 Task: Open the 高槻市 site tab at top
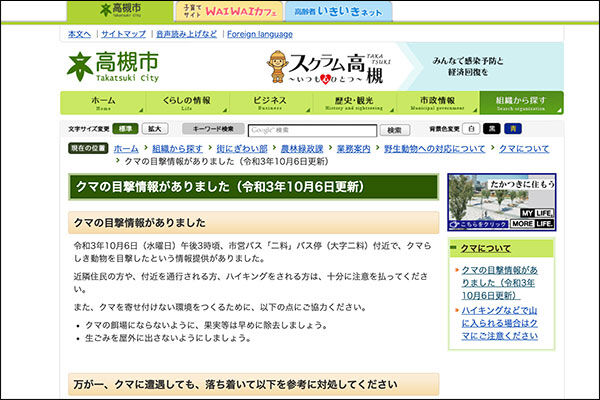[120, 11]
